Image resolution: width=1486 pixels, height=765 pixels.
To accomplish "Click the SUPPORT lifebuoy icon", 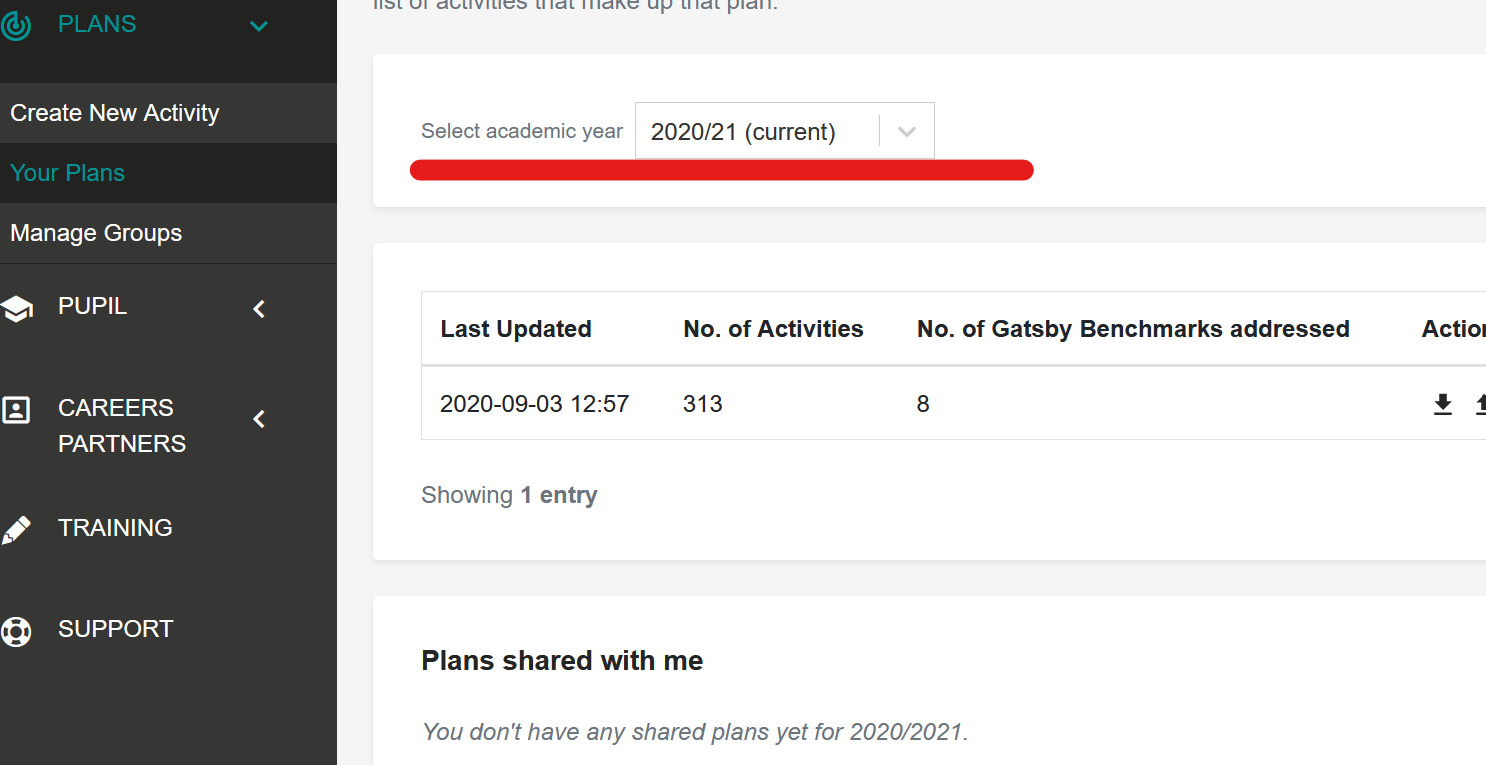I will tap(16, 631).
